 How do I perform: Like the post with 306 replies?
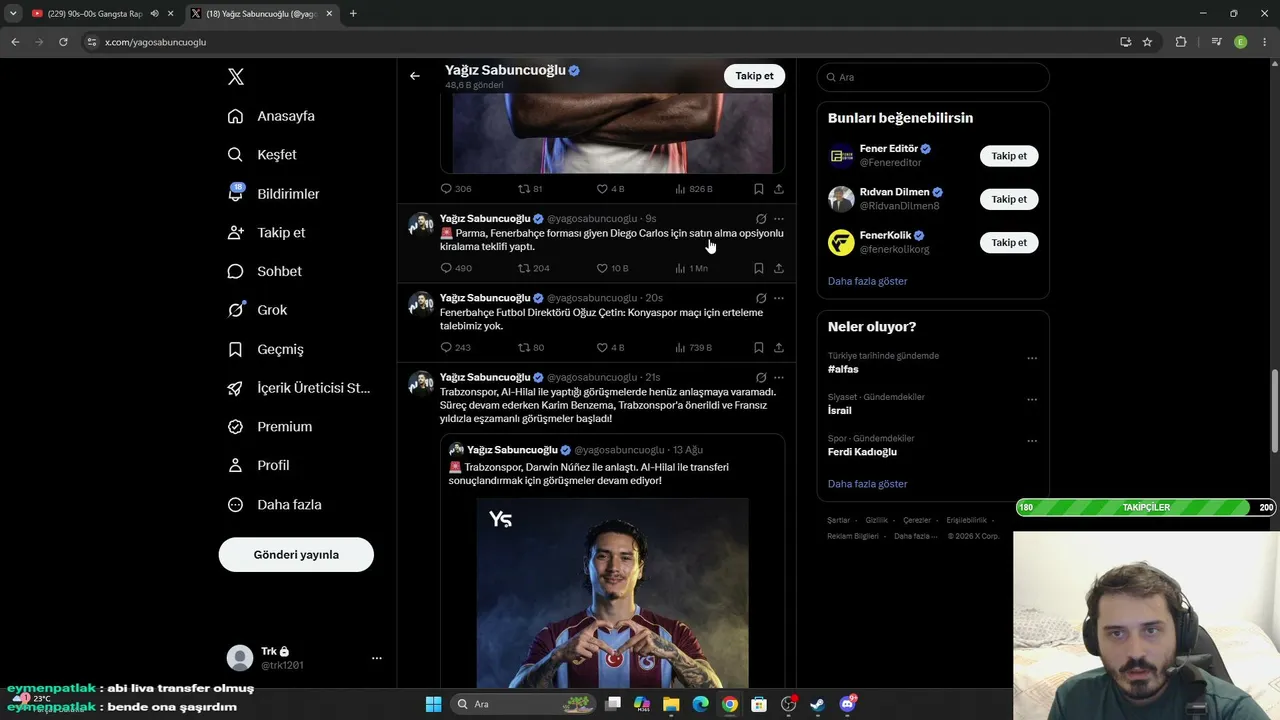pyautogui.click(x=610, y=189)
